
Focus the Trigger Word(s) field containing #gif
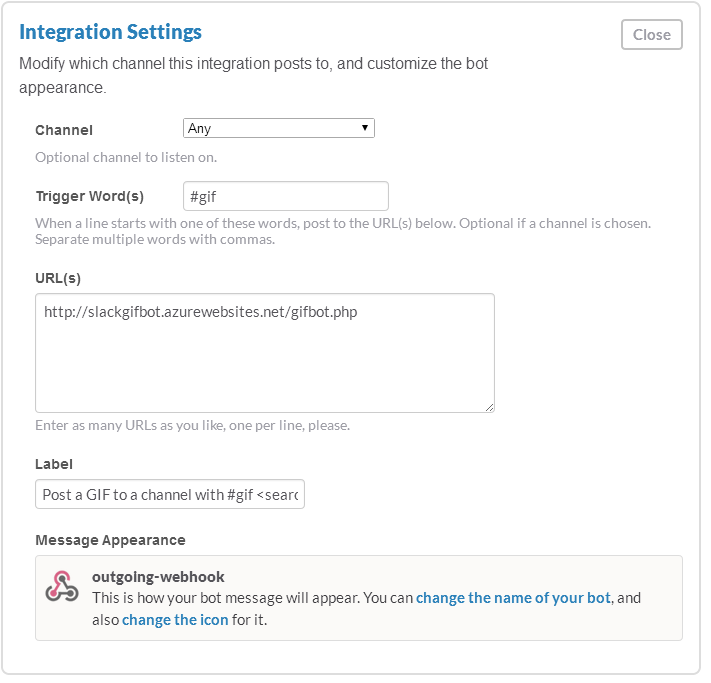pos(285,196)
